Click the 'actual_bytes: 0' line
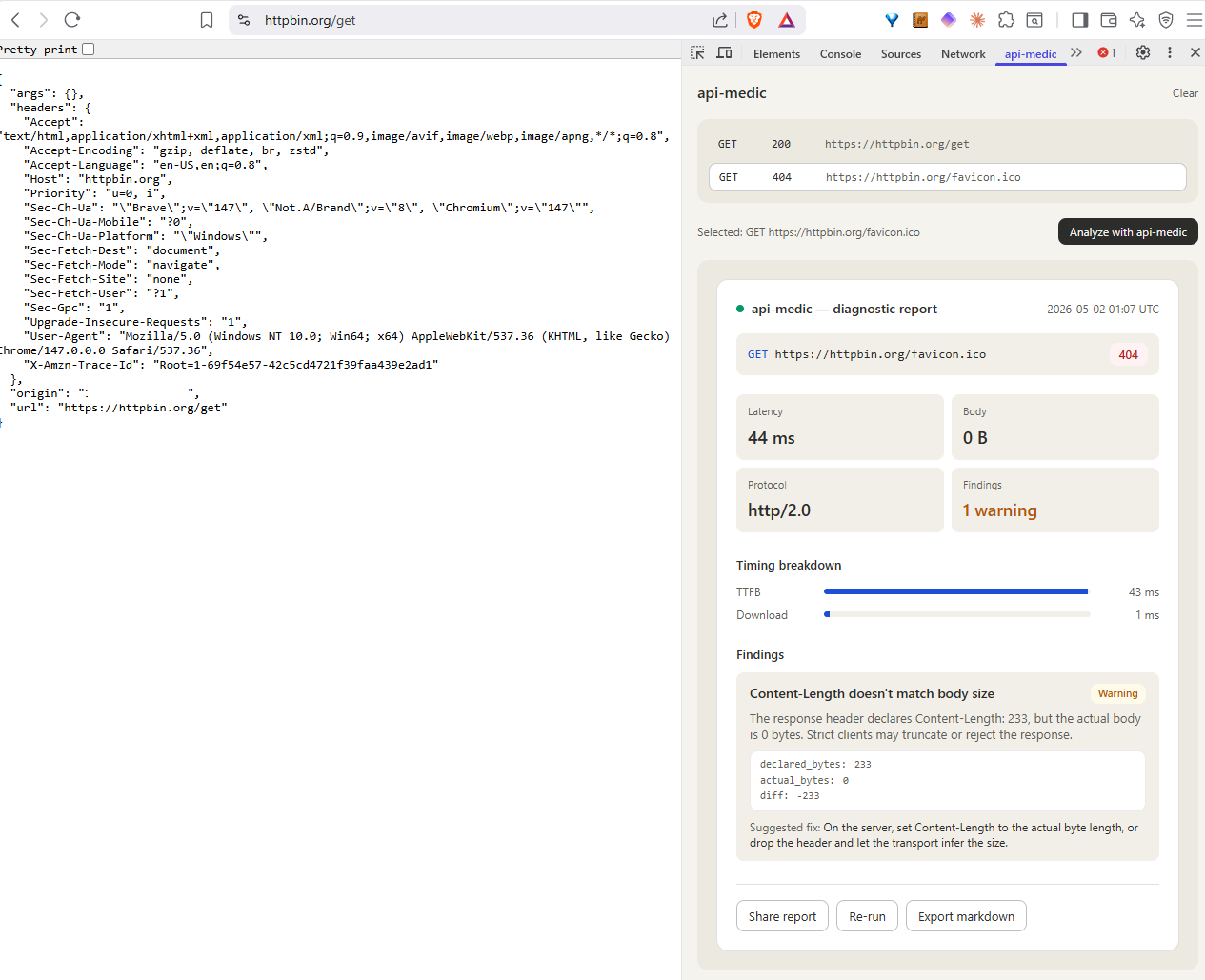 coord(804,780)
